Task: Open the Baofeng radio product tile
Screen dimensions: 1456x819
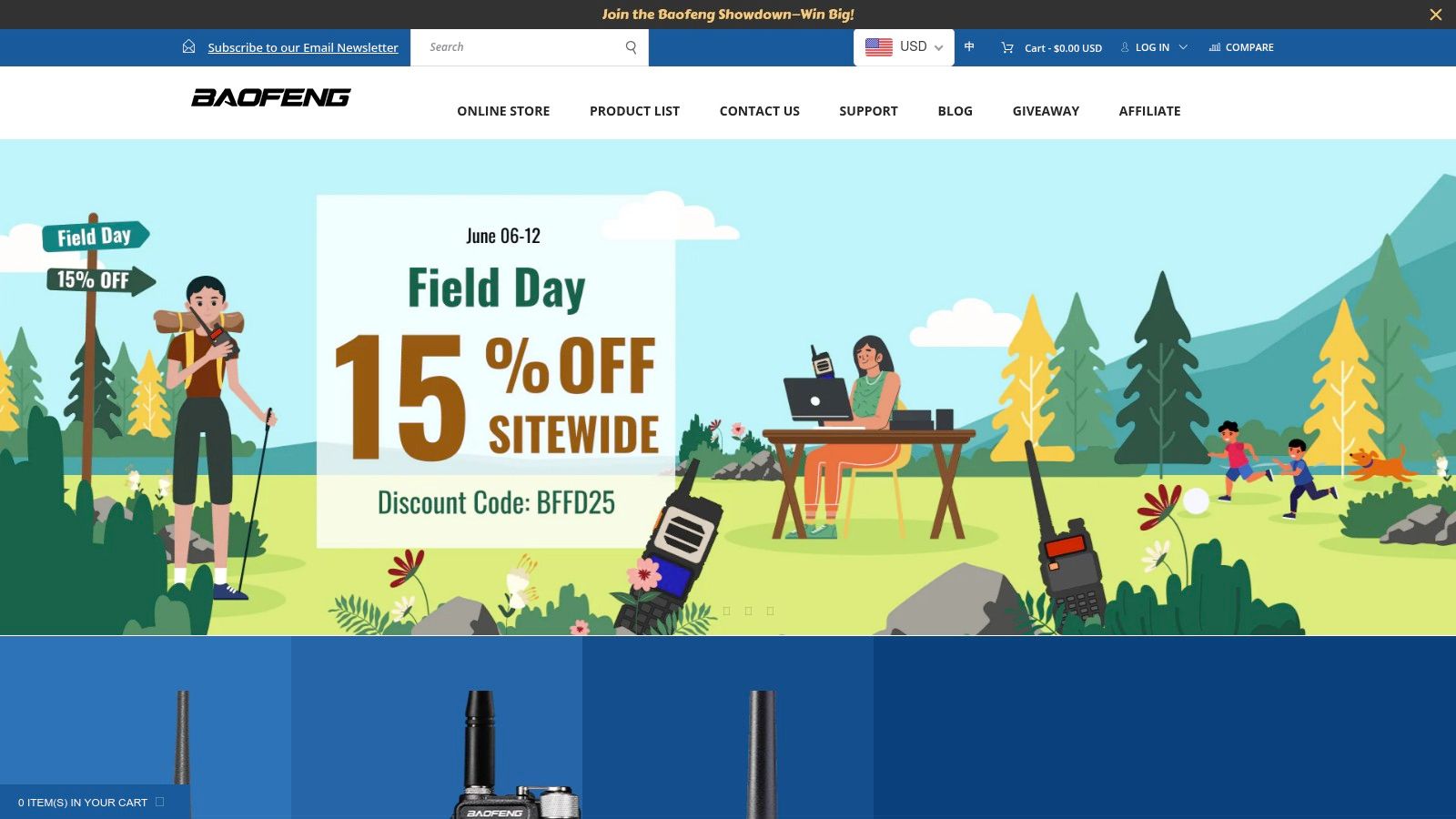Action: 437,727
